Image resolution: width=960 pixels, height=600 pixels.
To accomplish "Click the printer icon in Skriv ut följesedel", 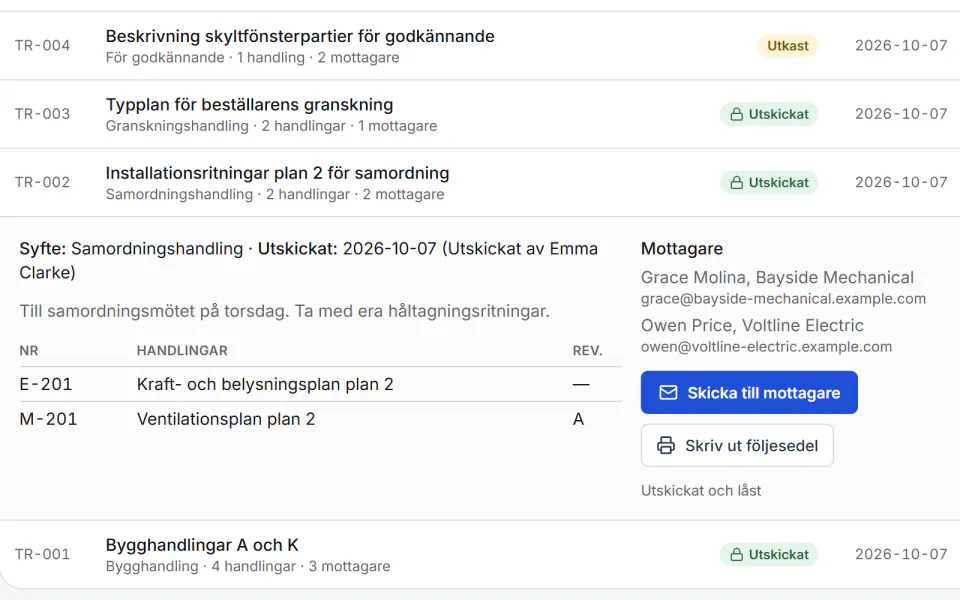I will 666,445.
